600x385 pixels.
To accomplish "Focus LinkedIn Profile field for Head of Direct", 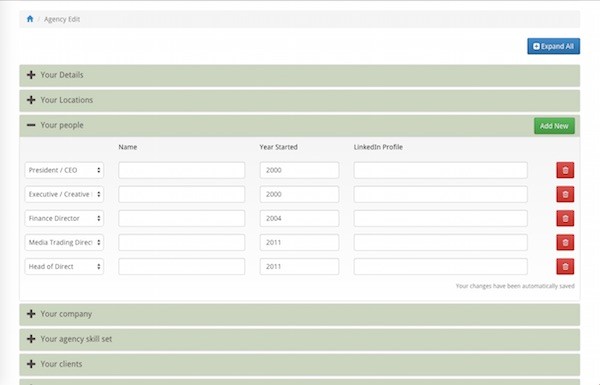I will (440, 267).
